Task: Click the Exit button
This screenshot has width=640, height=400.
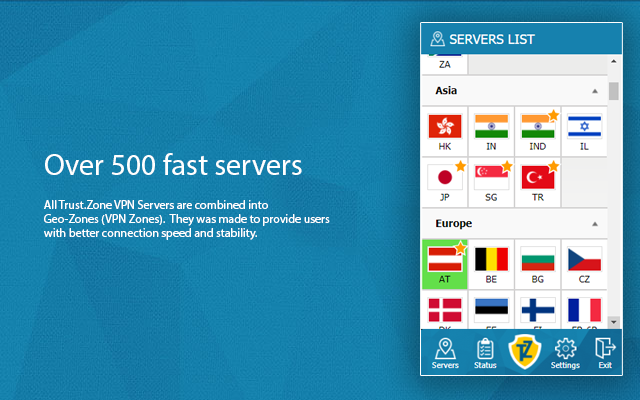Action: [x=605, y=353]
